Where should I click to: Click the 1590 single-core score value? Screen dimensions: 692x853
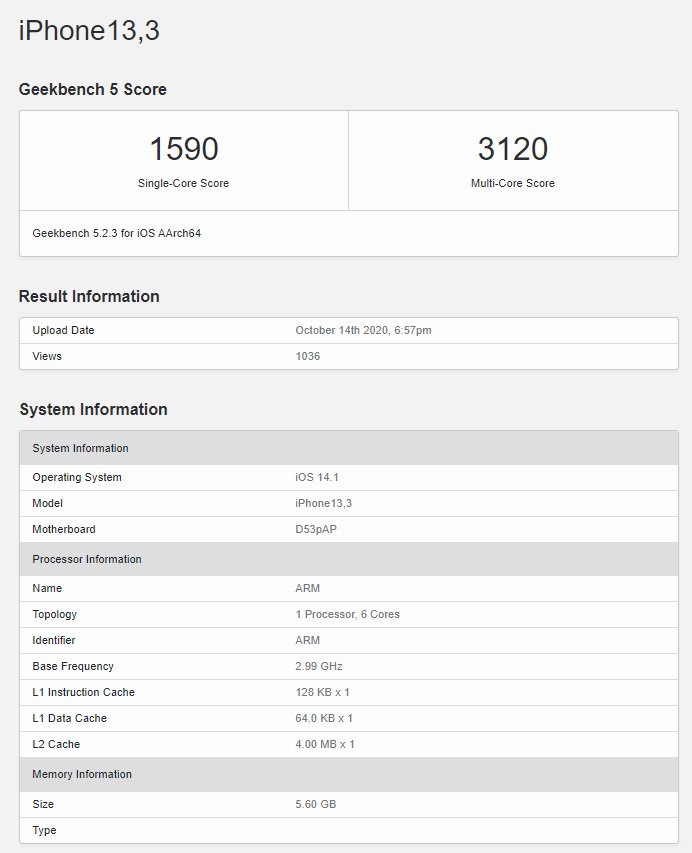184,149
